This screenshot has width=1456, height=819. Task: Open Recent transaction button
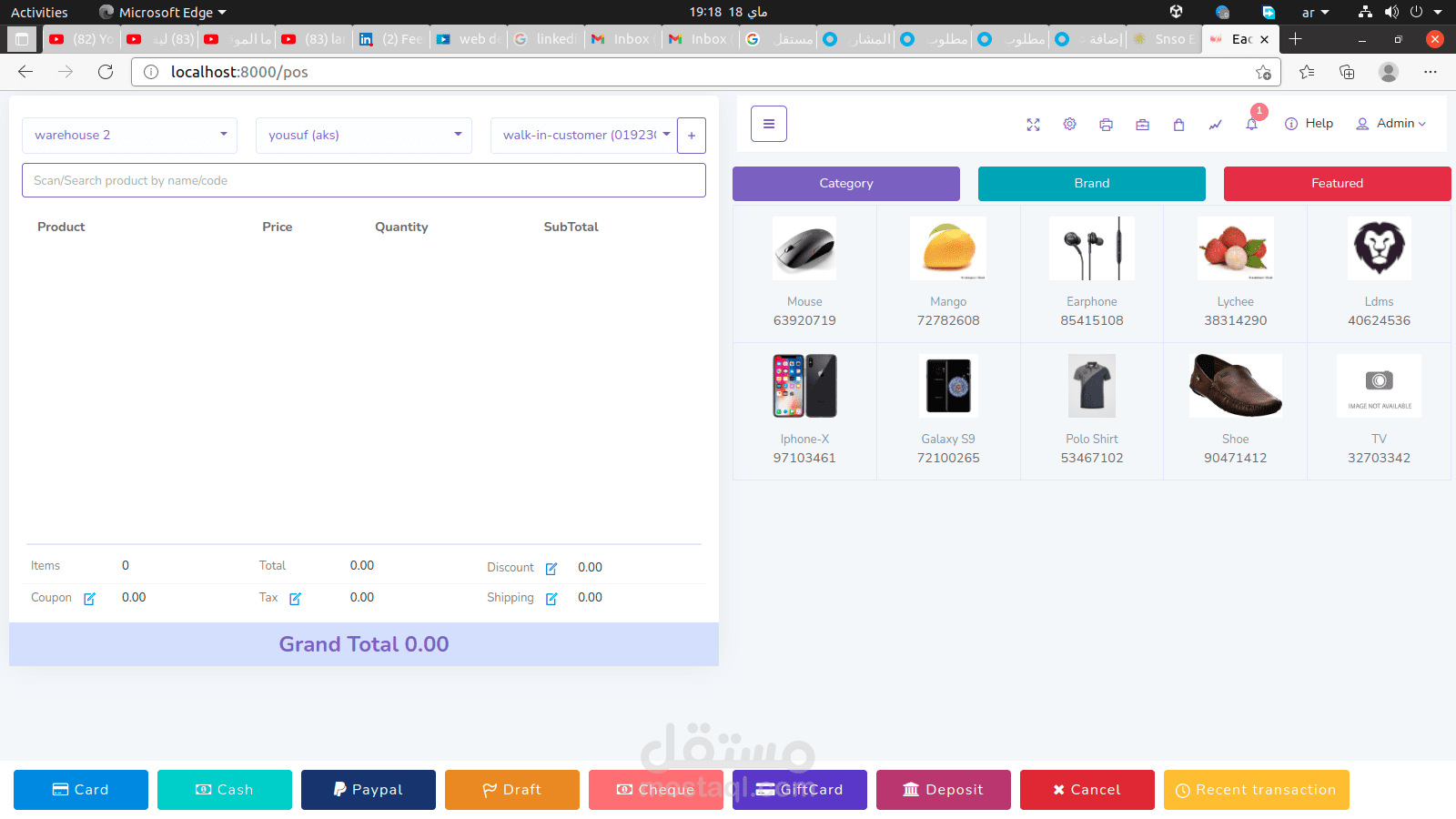click(x=1257, y=790)
